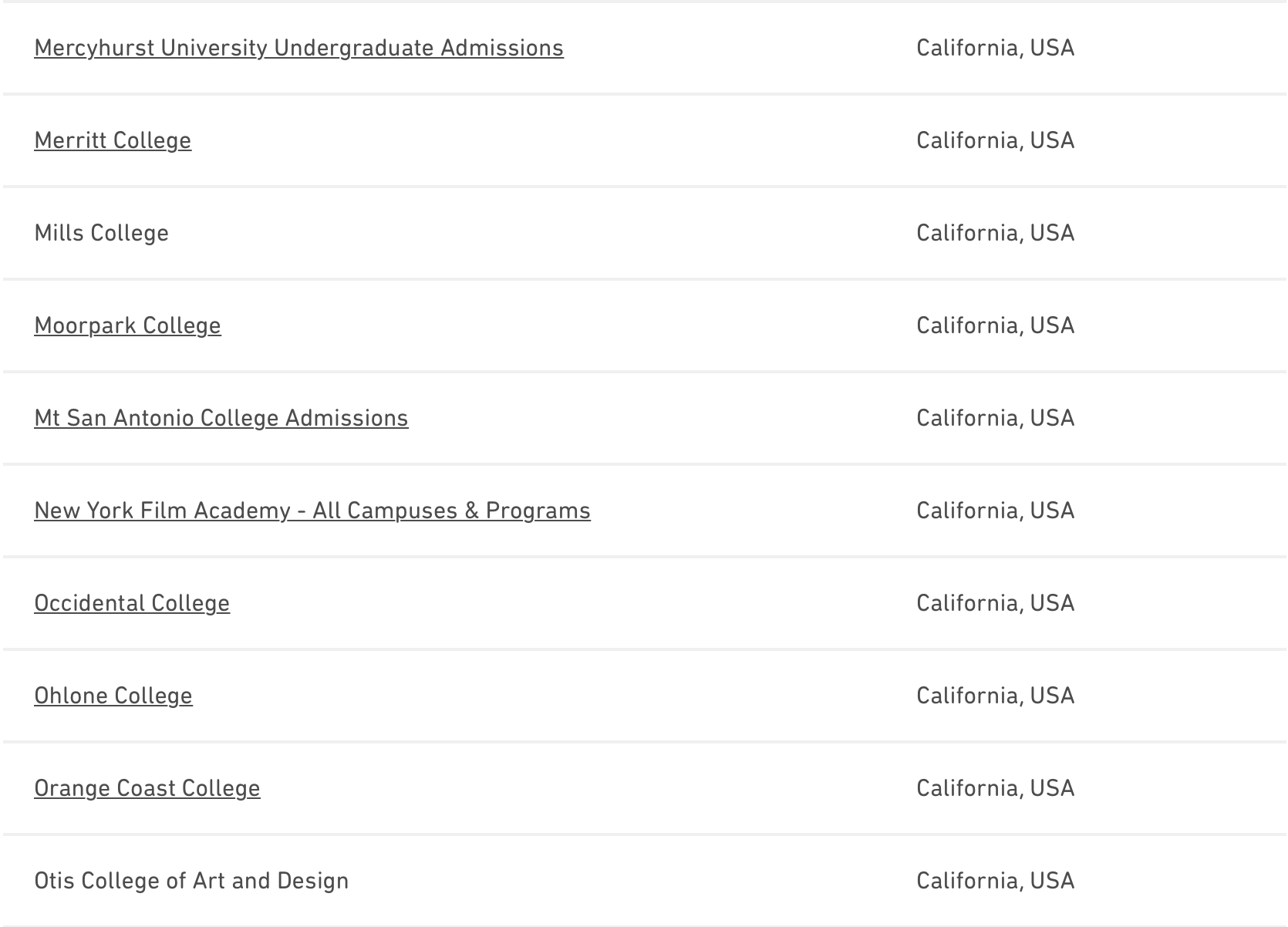Click California, USA beside New York Film Academy
This screenshot has height=927, width=1288.
tap(995, 511)
